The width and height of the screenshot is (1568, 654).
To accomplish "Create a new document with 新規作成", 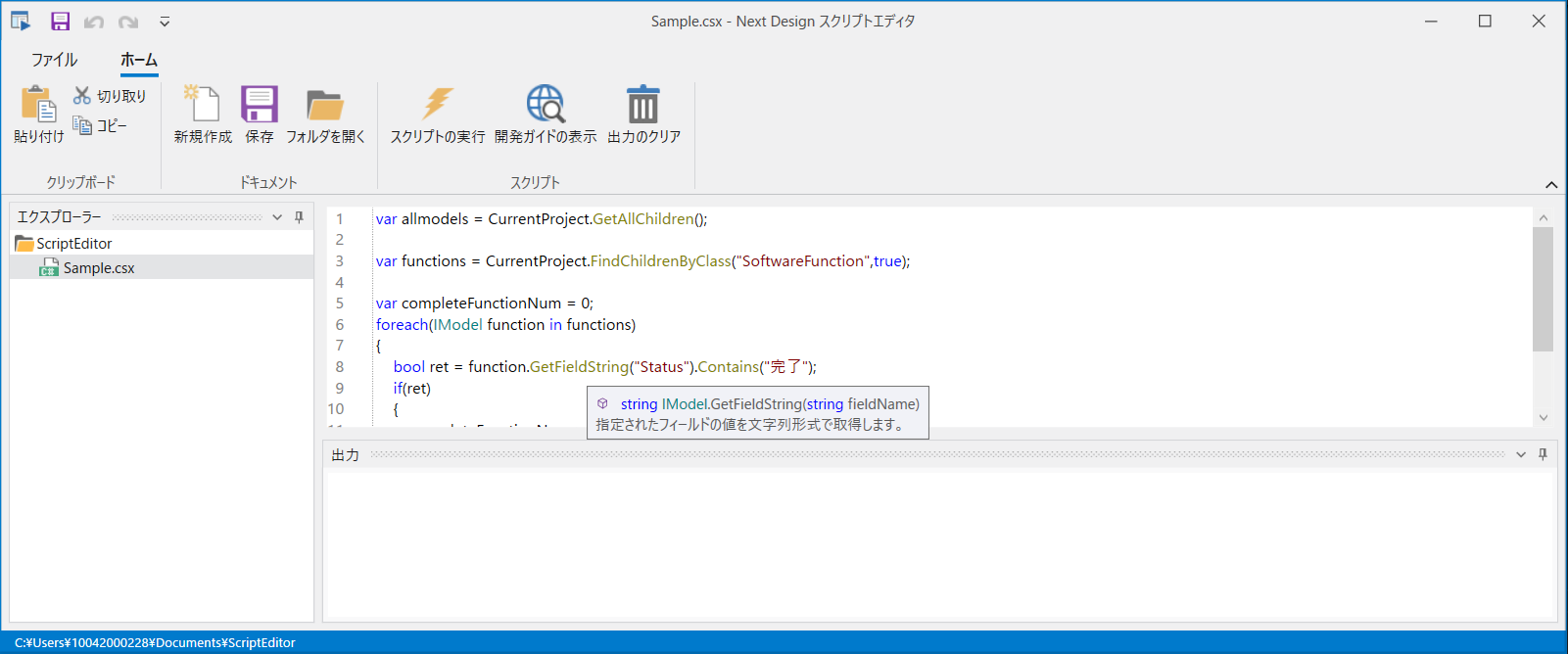I will (203, 115).
